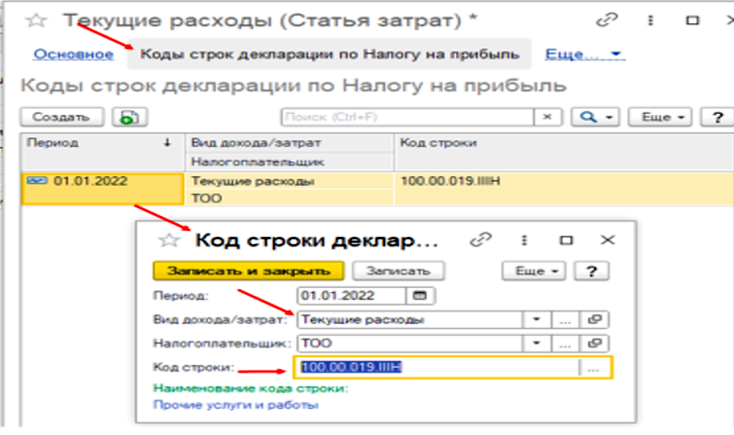The image size is (734, 435).
Task: Copy link icon in main window header
Action: [605, 20]
